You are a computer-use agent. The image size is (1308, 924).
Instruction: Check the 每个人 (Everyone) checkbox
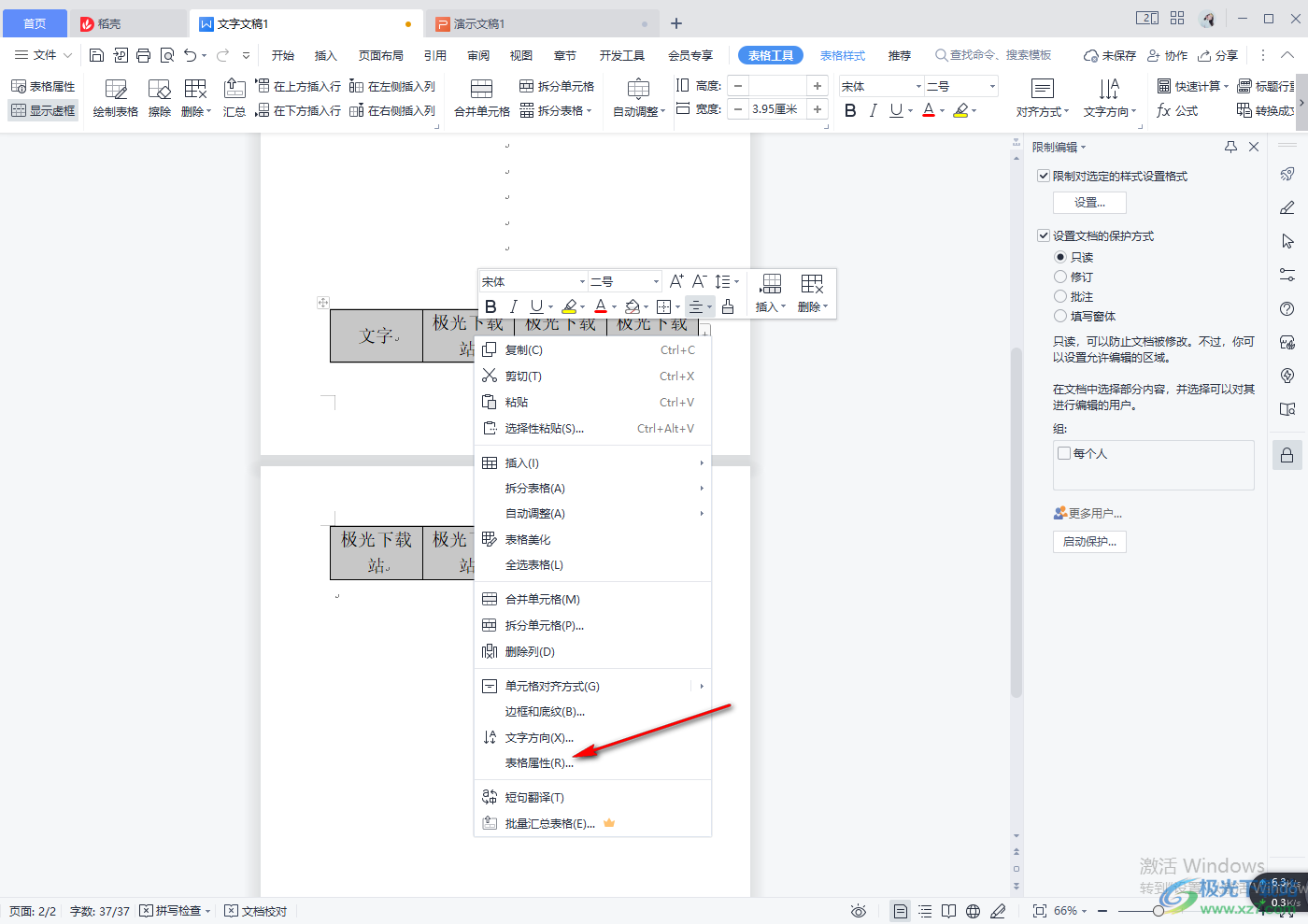[1064, 453]
